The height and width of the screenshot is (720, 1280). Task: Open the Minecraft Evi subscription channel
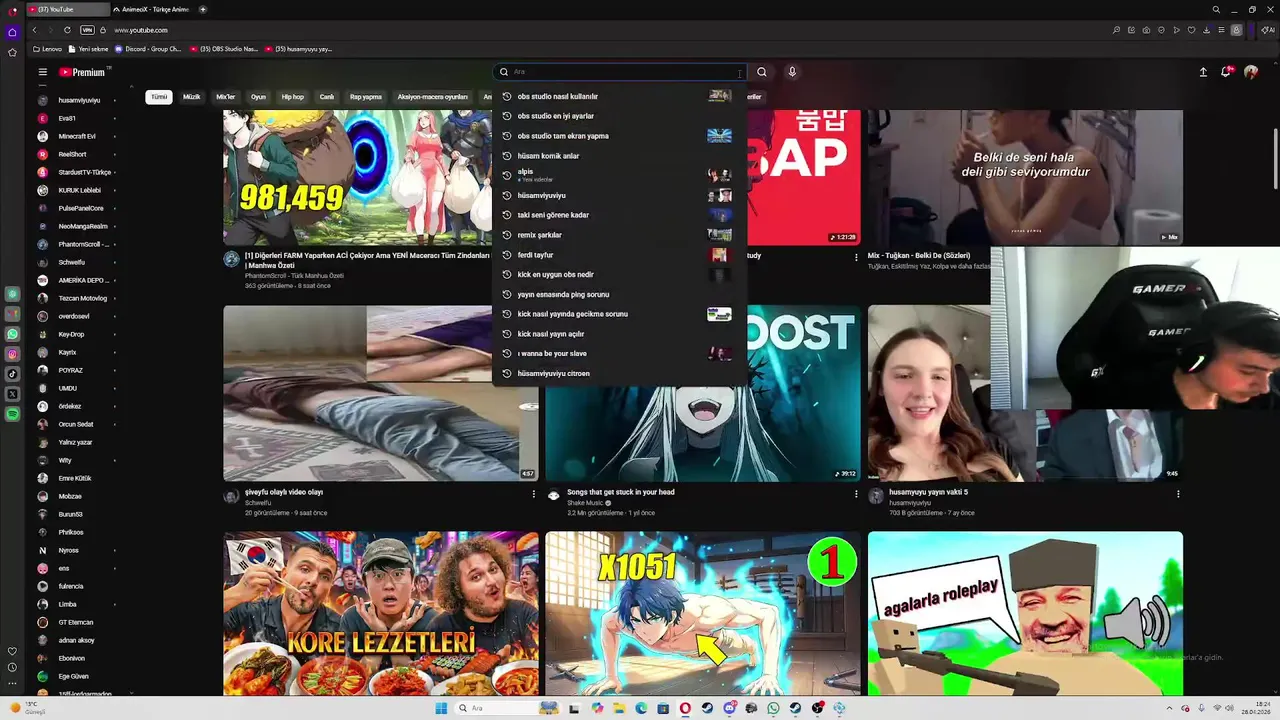click(x=77, y=136)
